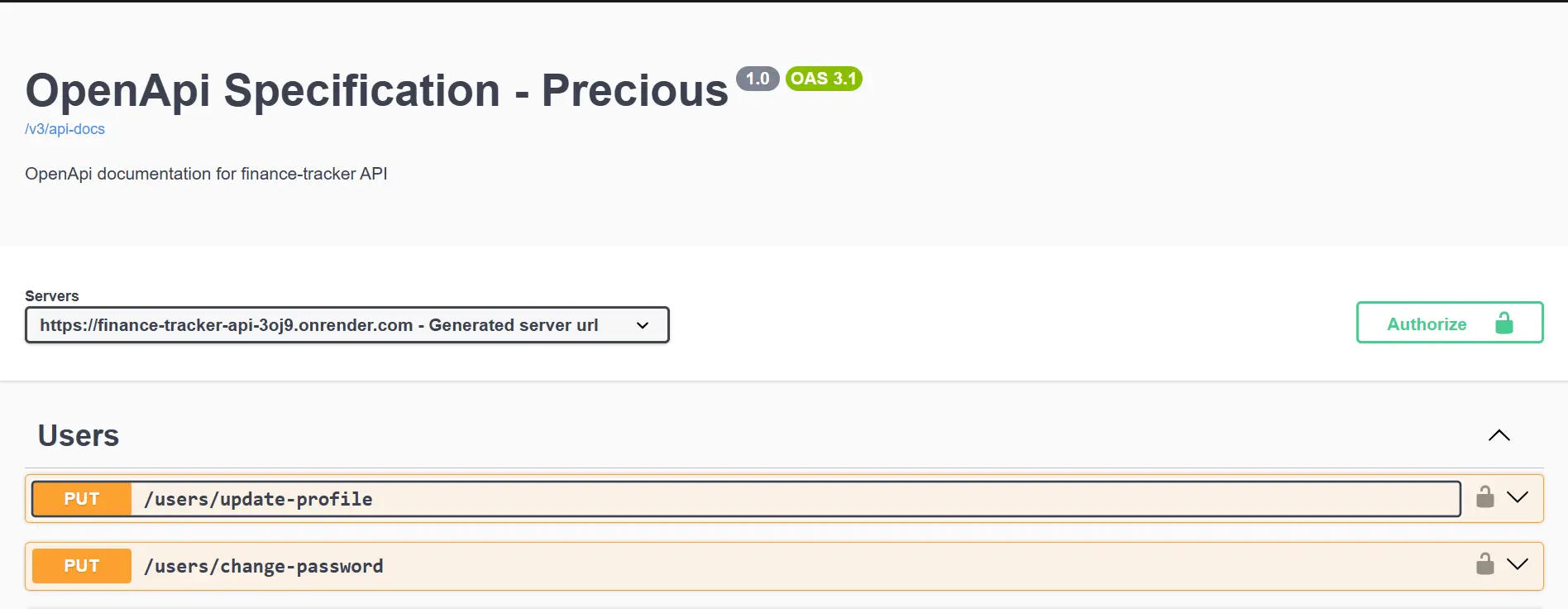Collapse the Users section with its arrow
This screenshot has width=1568, height=609.
point(1499,436)
